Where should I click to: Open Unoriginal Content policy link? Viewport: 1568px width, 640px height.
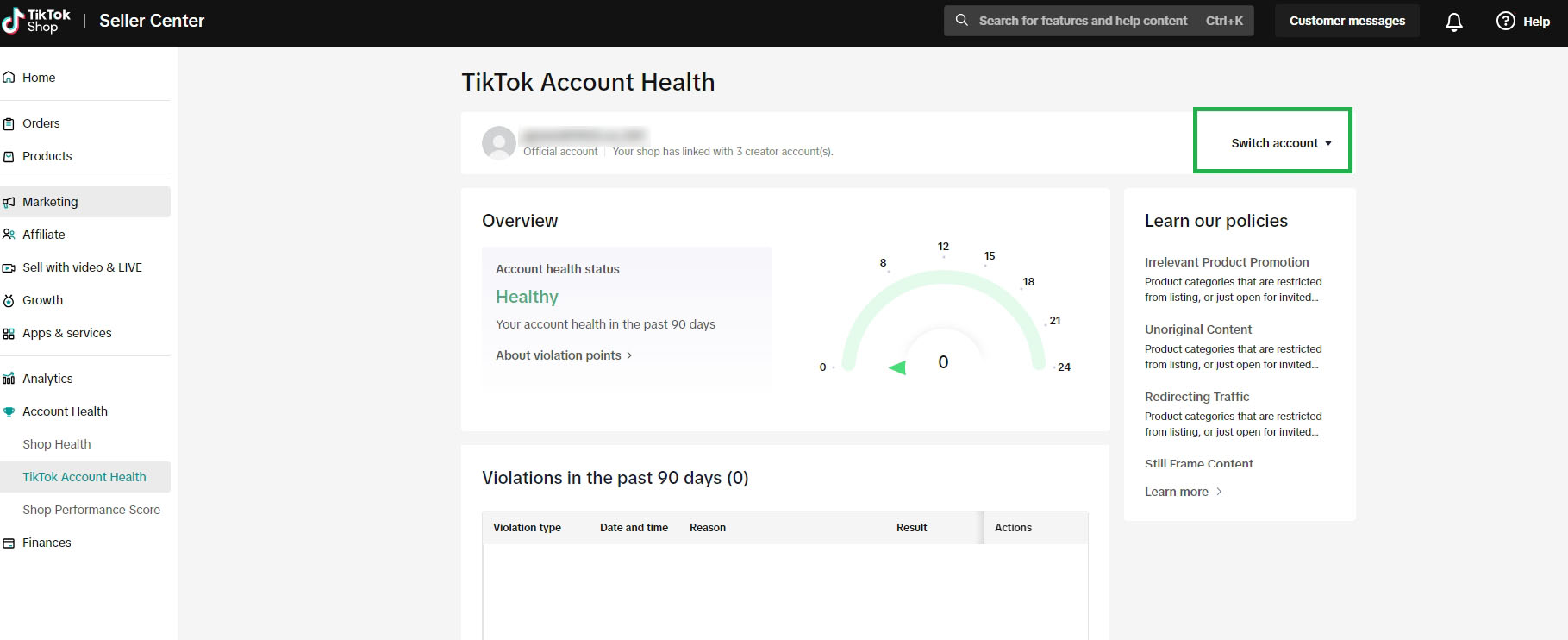(x=1197, y=329)
